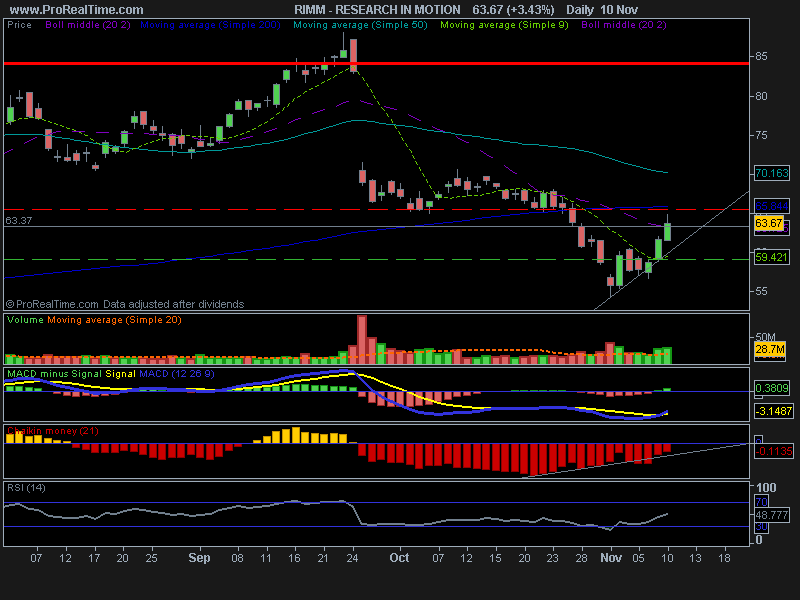Viewport: 800px width, 600px height.
Task: Click the 80 price axis label
Action: click(x=761, y=96)
